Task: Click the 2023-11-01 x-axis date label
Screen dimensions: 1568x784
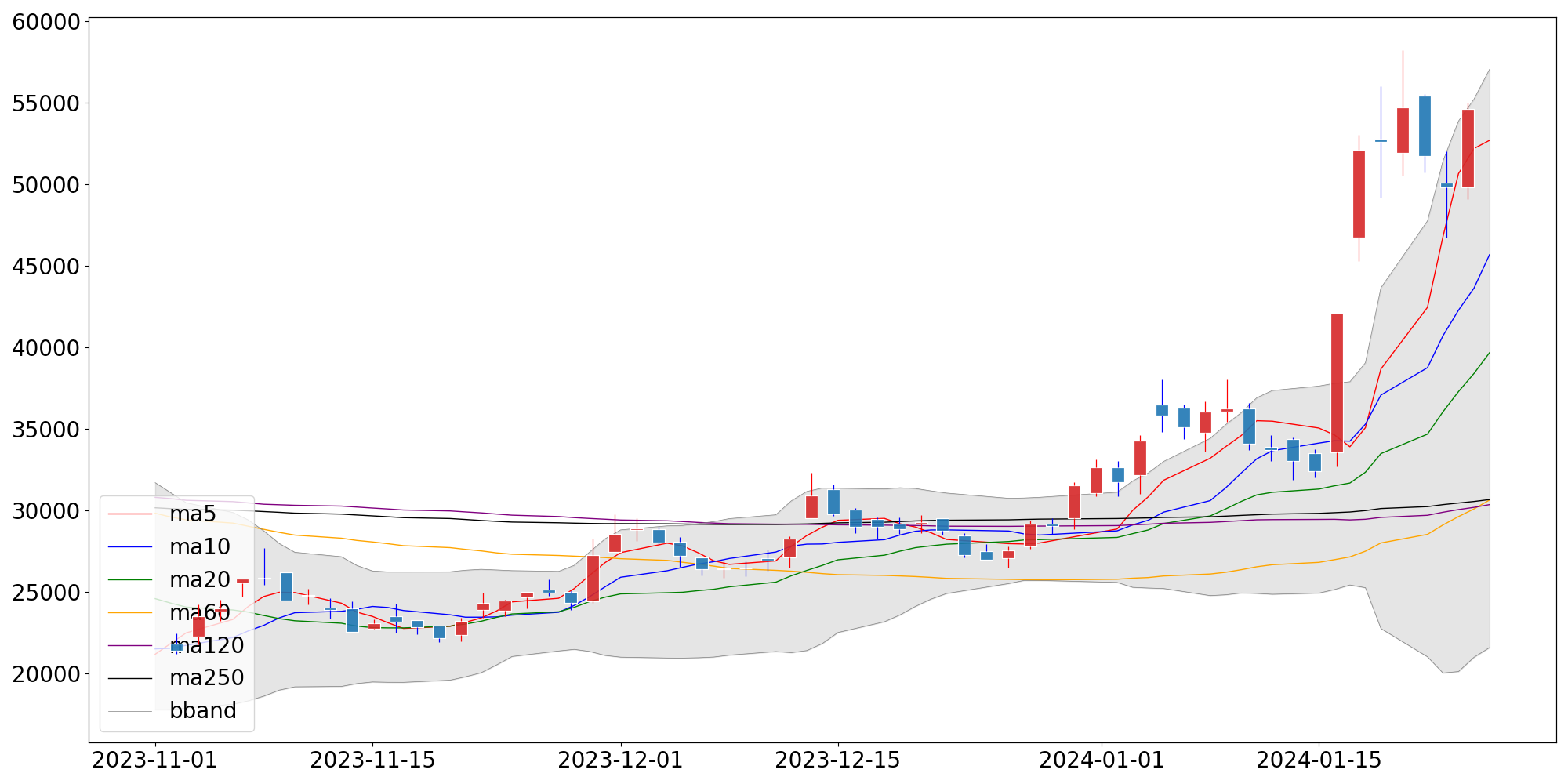Action: pyautogui.click(x=155, y=760)
